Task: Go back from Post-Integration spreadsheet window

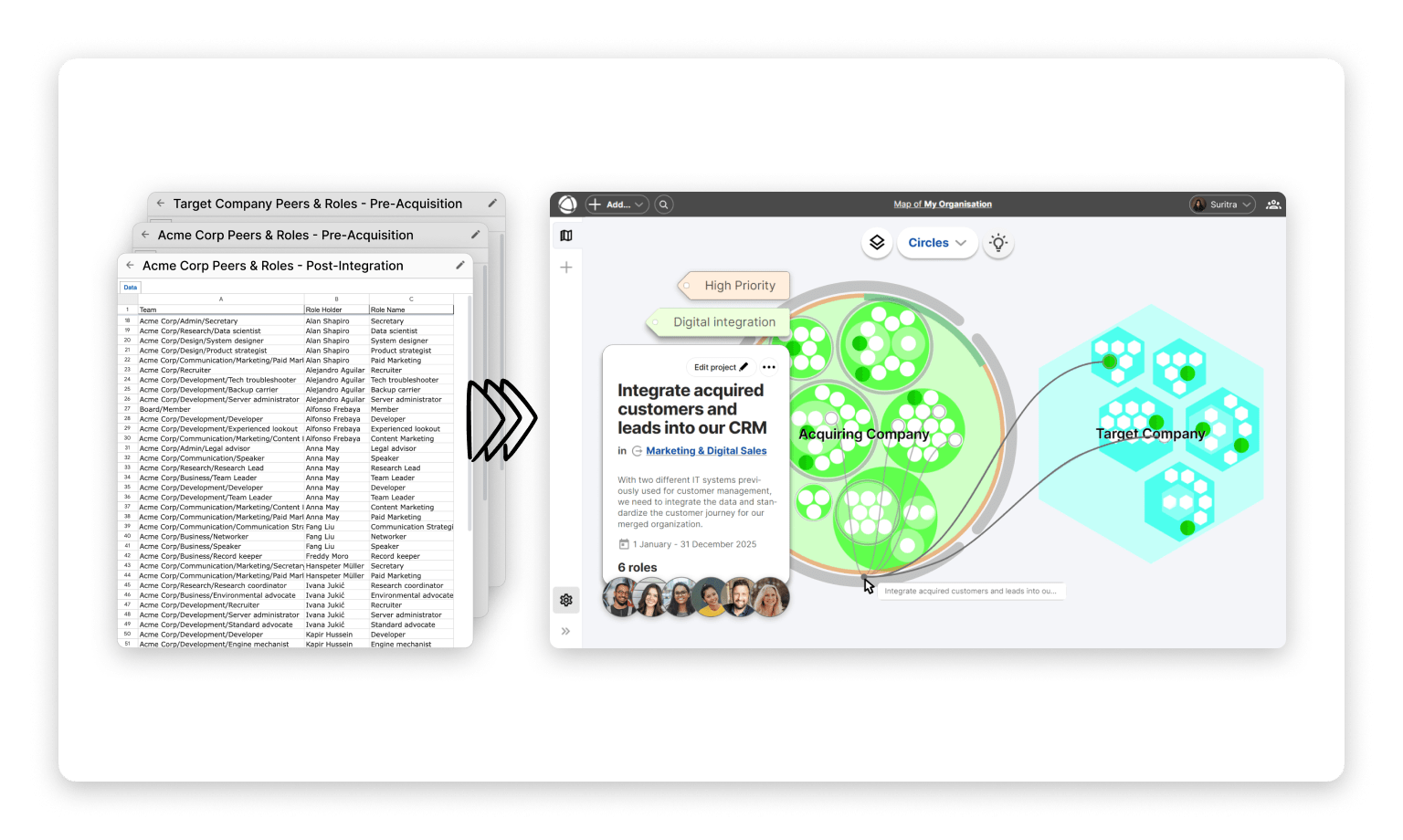Action: 130,265
